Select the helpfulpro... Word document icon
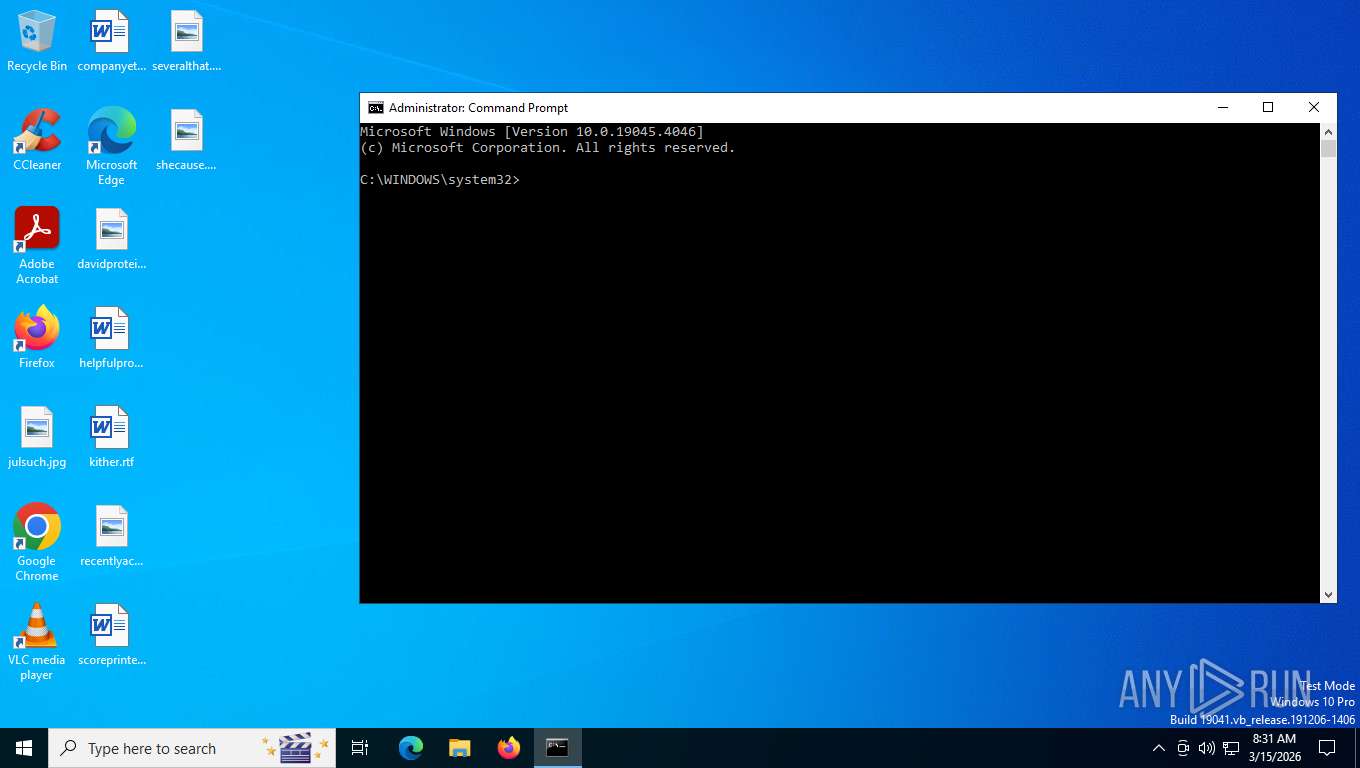 click(x=111, y=338)
